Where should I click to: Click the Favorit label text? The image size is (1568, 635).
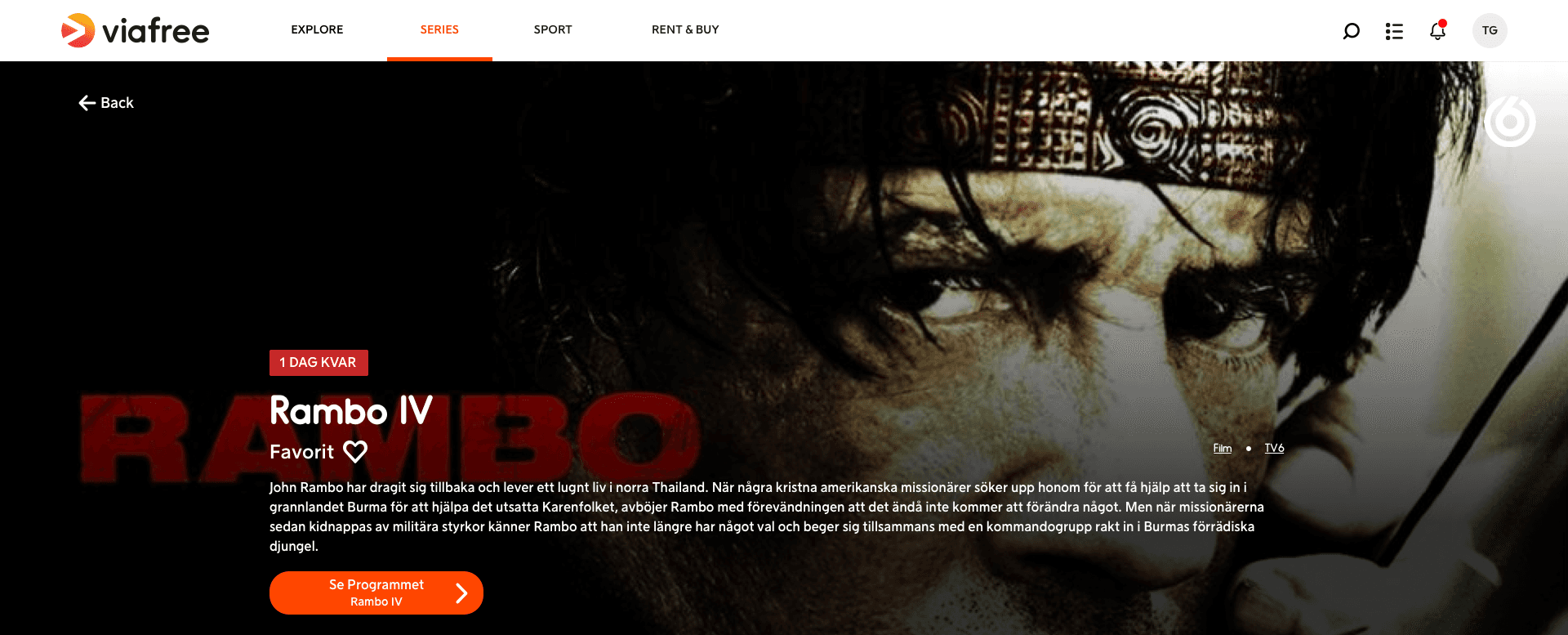click(301, 452)
